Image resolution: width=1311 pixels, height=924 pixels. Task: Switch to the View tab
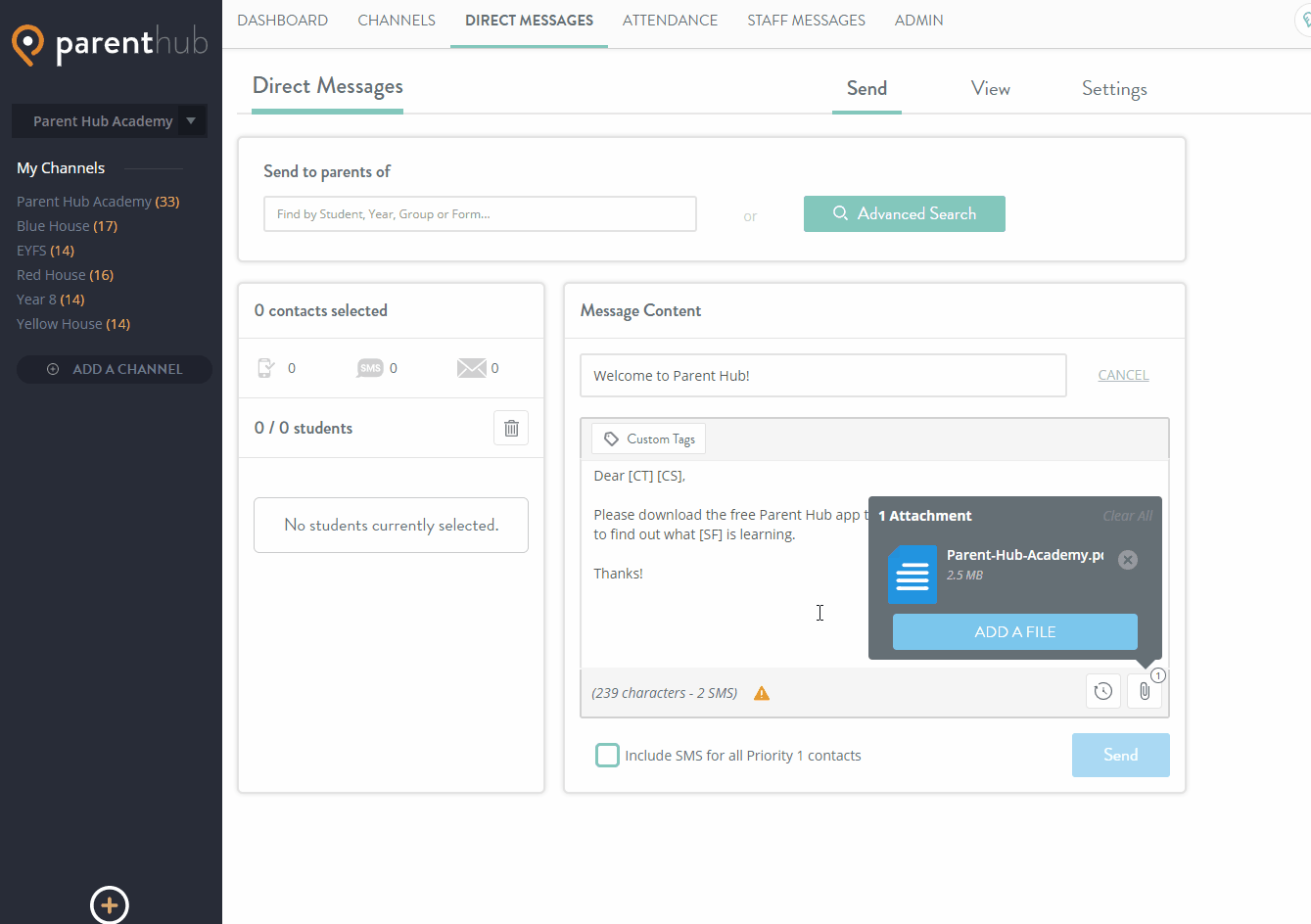(x=991, y=89)
